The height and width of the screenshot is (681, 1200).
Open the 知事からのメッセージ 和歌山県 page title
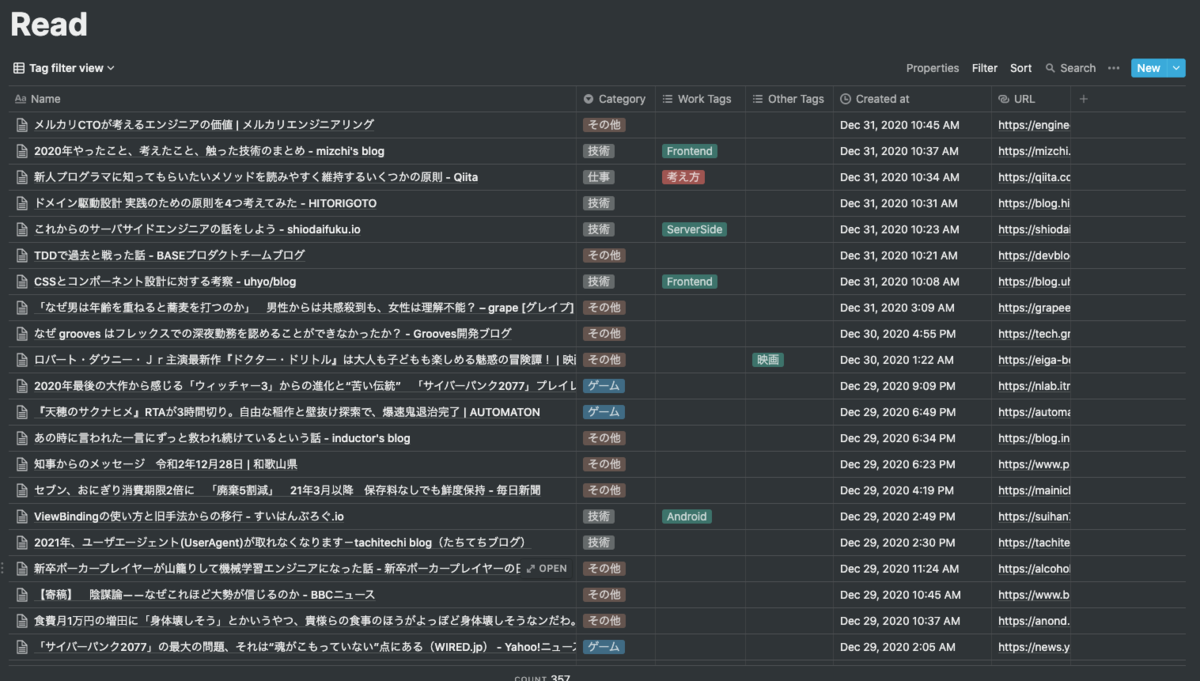(166, 464)
